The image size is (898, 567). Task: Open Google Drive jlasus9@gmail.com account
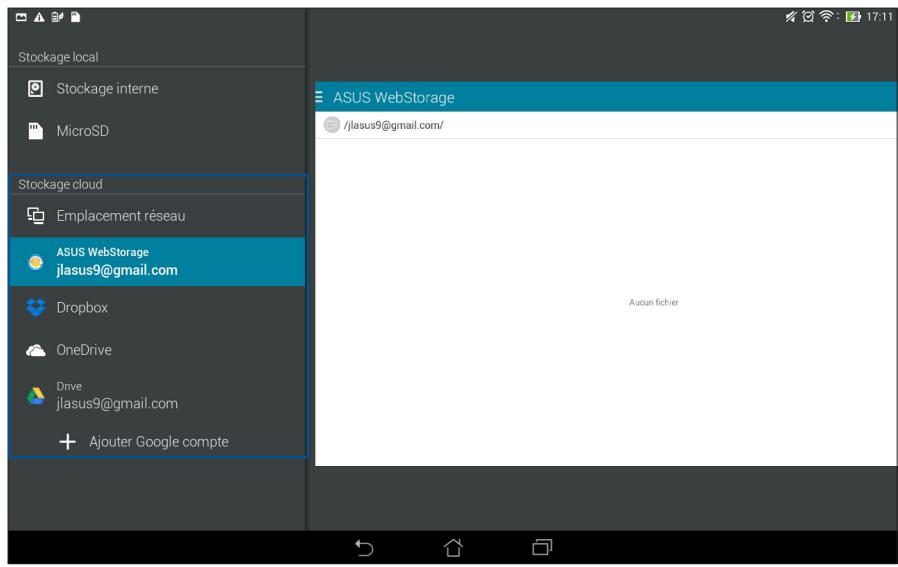(x=156, y=396)
